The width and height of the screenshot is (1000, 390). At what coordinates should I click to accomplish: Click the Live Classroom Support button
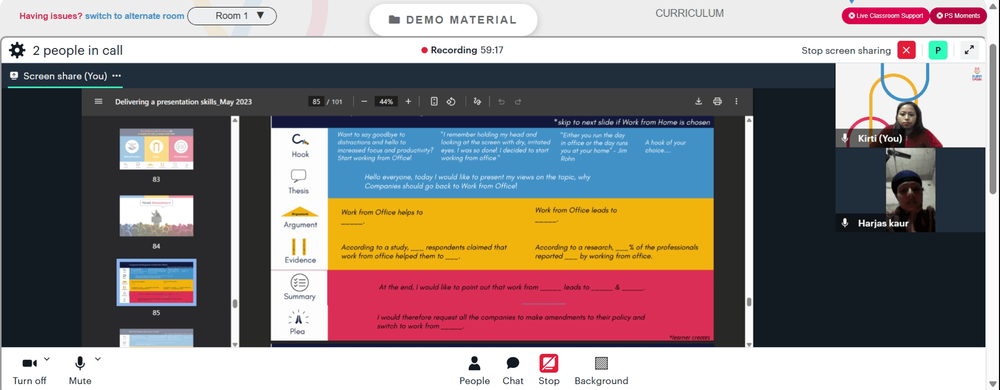click(x=886, y=16)
